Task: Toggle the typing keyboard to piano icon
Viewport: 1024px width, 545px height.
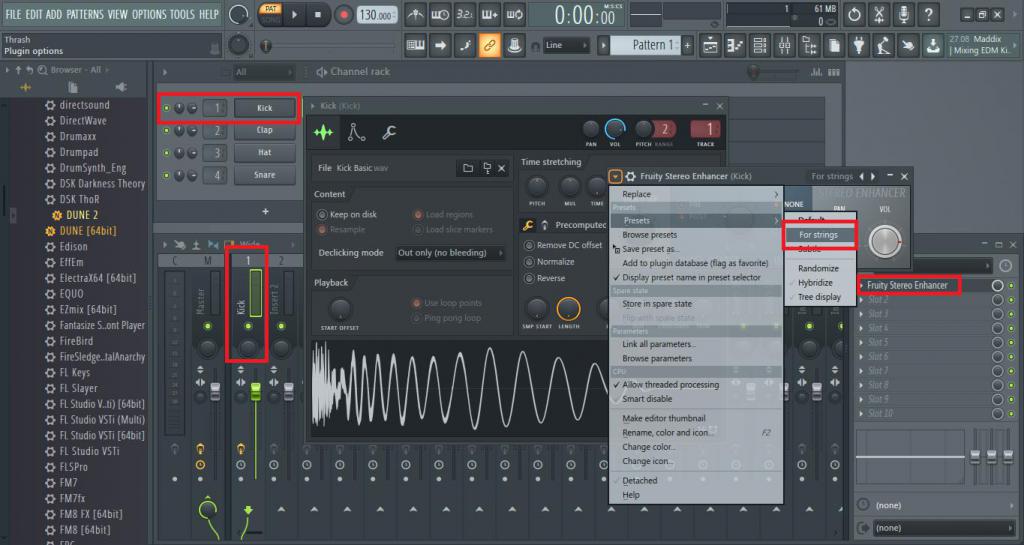Action: point(415,45)
